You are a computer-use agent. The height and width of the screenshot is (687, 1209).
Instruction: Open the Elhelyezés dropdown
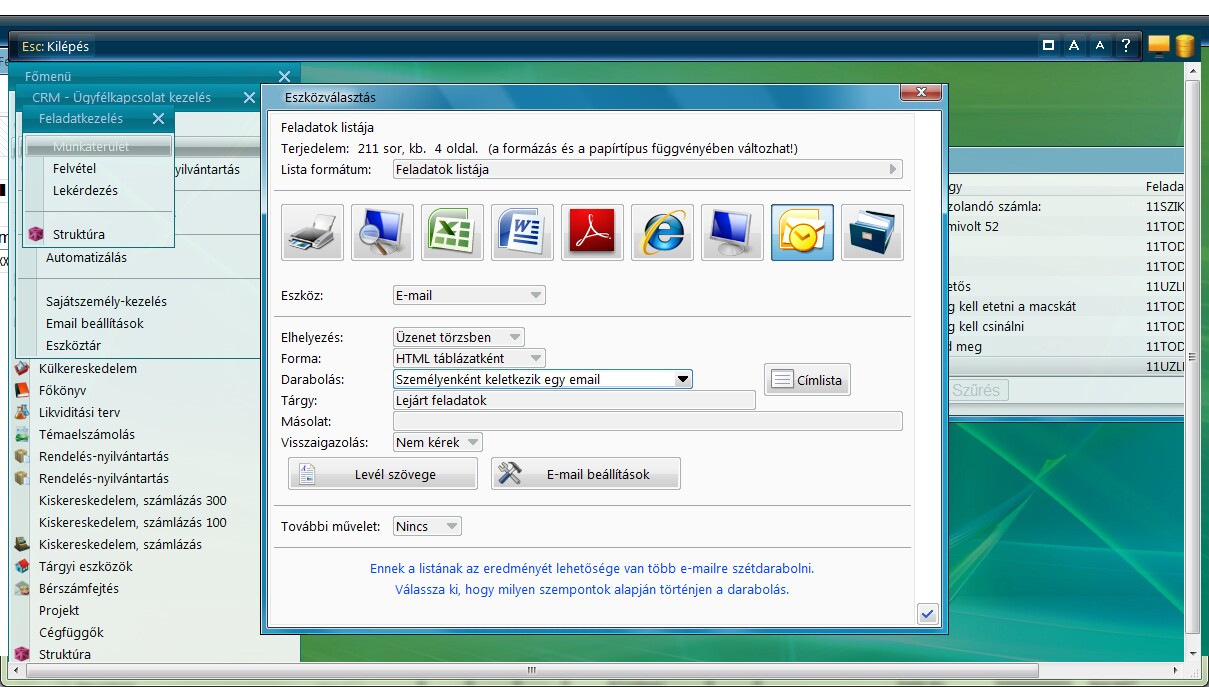point(459,337)
